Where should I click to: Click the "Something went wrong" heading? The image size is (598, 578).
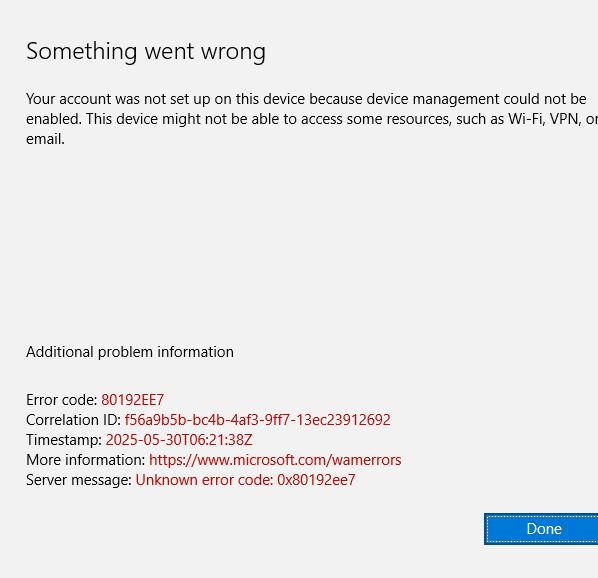[146, 52]
